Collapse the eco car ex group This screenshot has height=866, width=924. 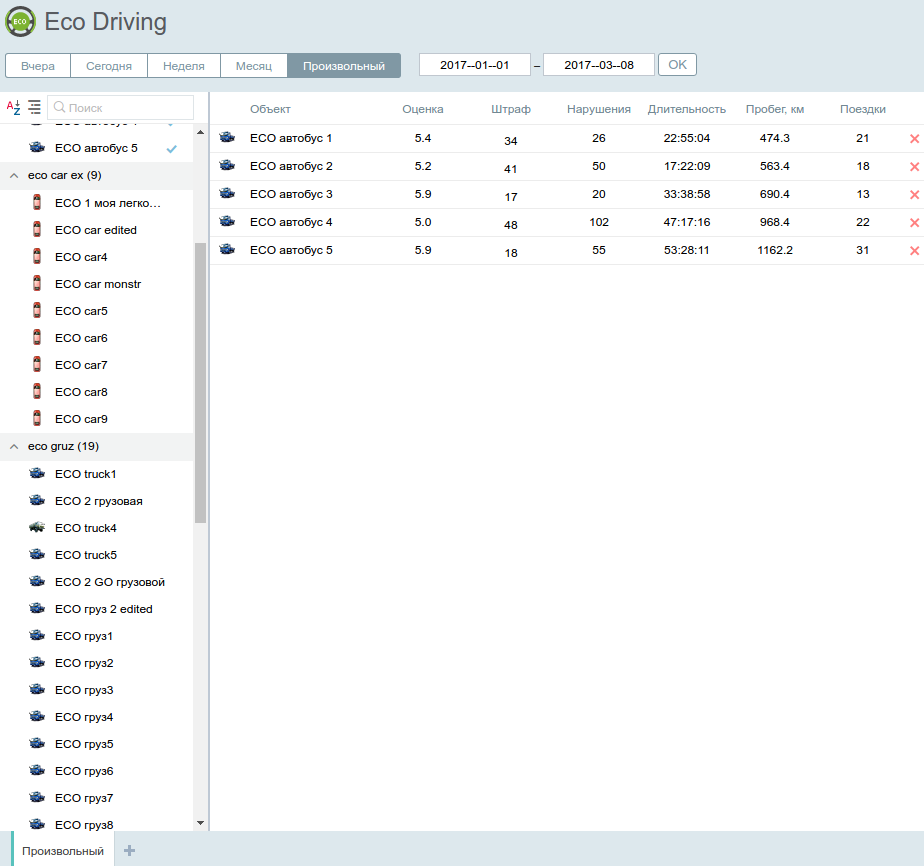(14, 176)
